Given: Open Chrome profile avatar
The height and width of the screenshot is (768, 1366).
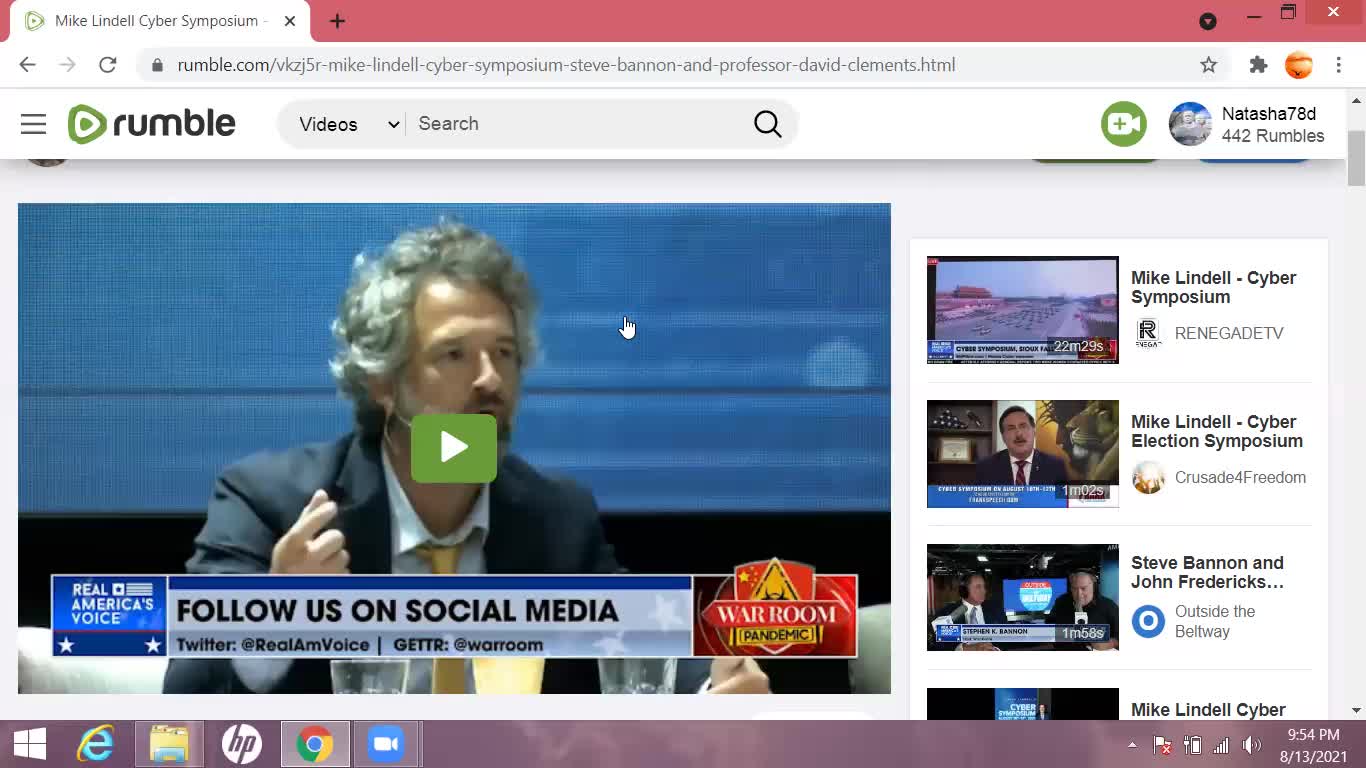Looking at the screenshot, I should (x=1298, y=65).
